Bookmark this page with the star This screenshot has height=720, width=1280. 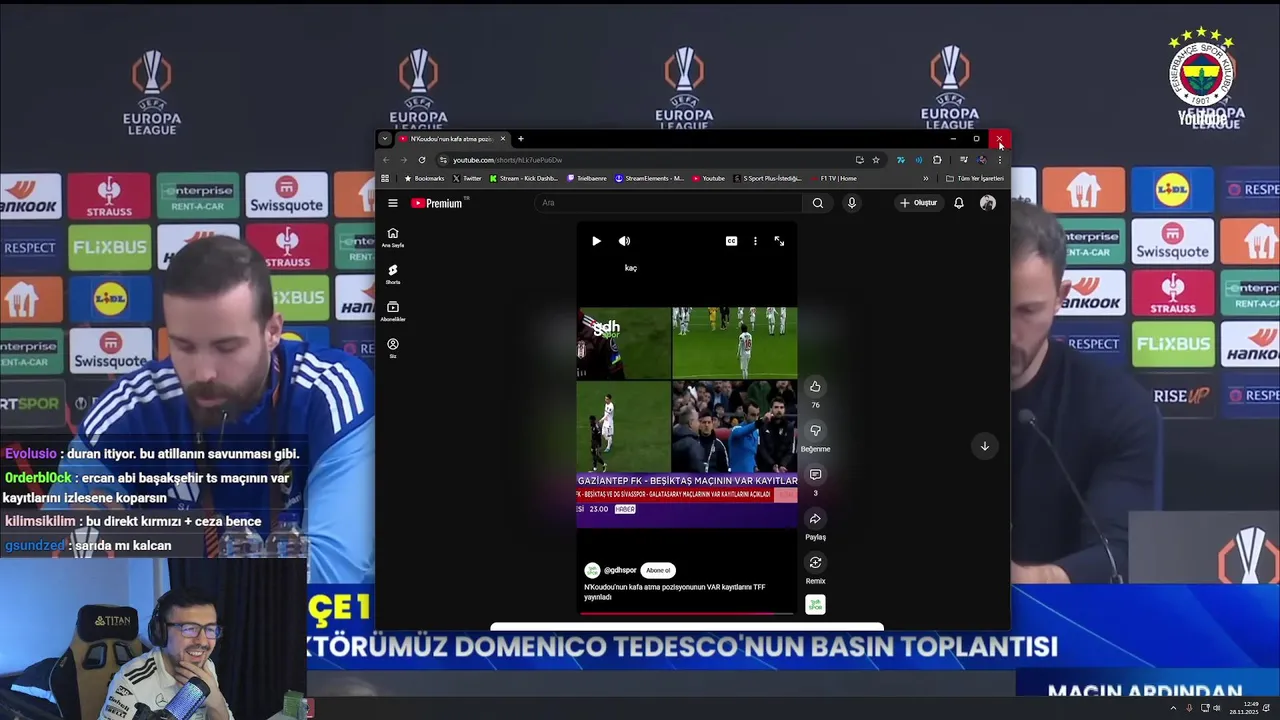(876, 160)
